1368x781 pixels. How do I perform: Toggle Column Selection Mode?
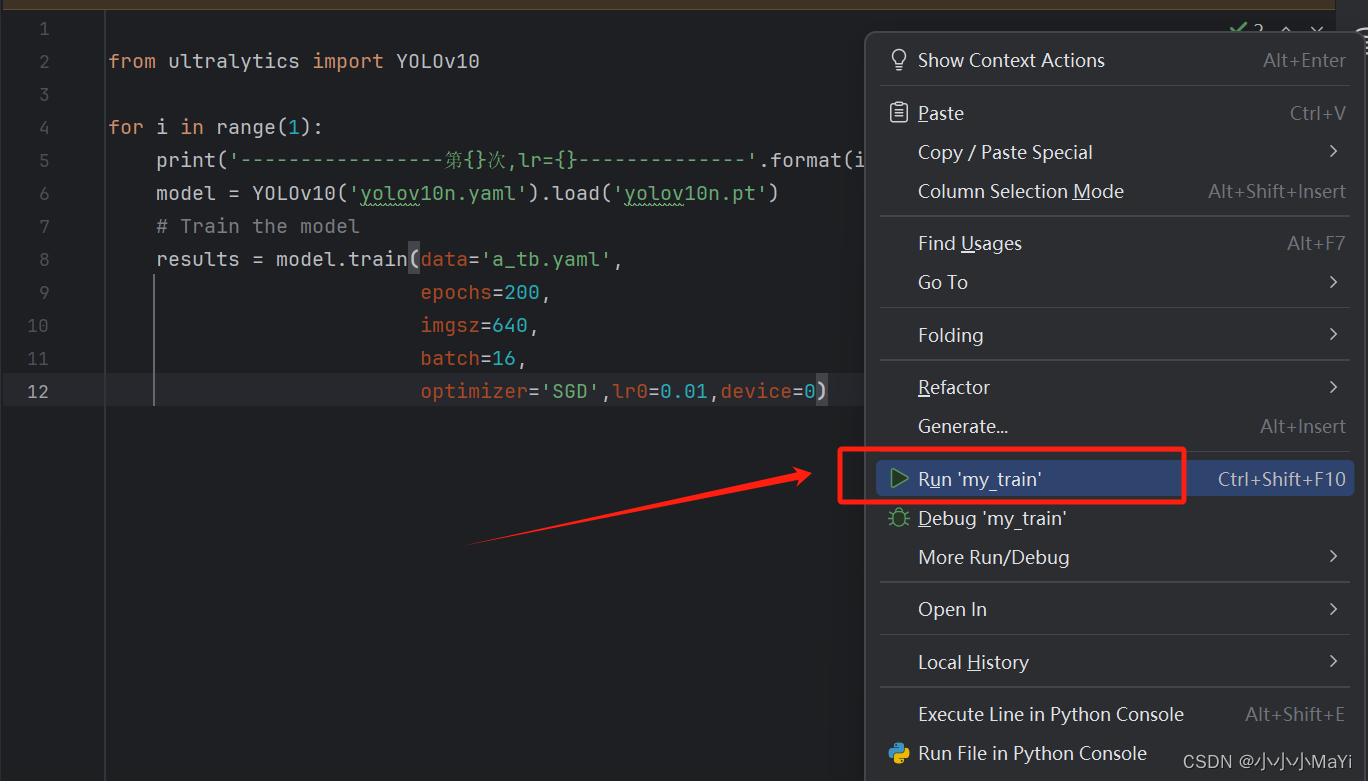[x=1116, y=191]
